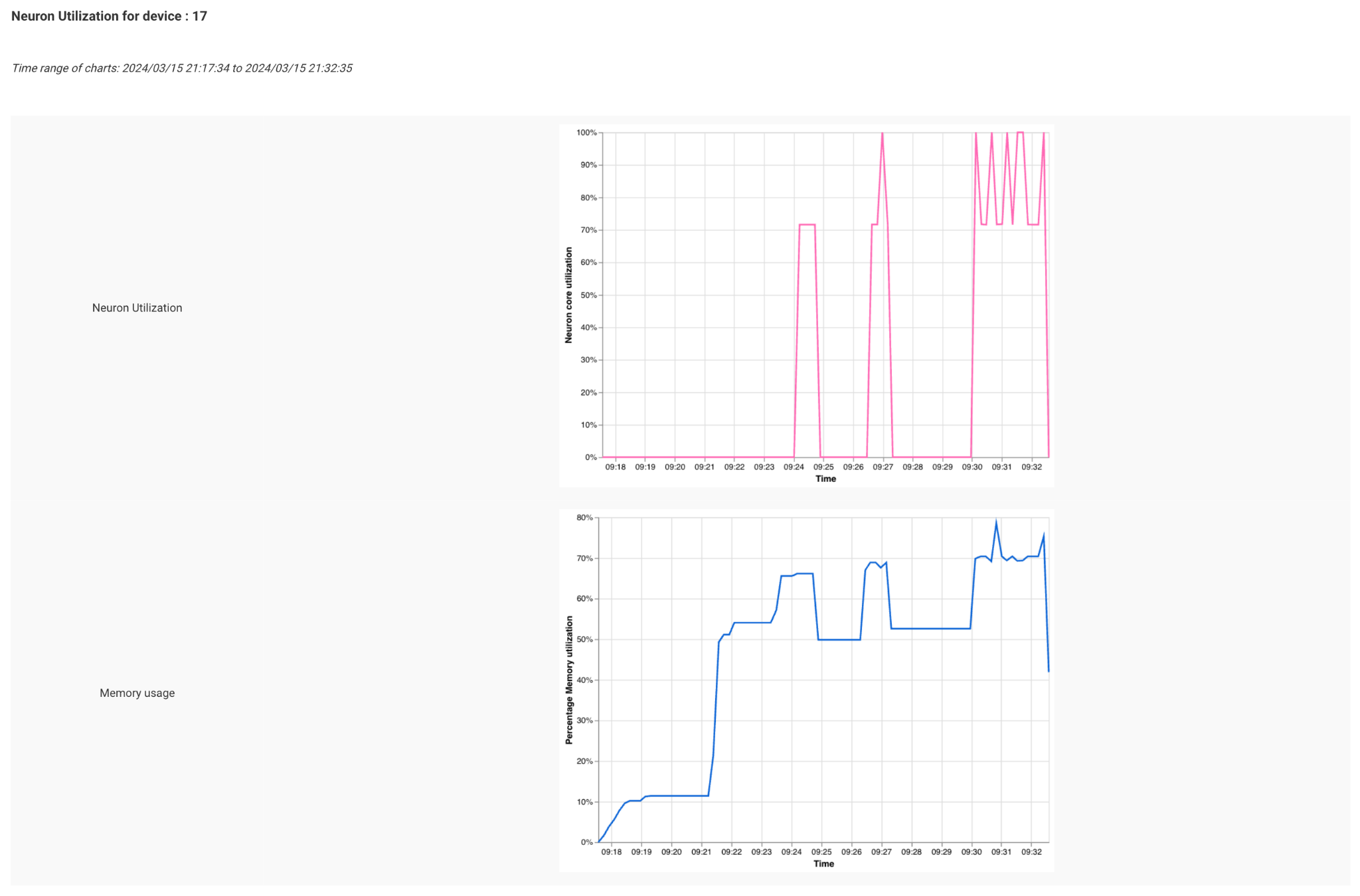The width and height of the screenshot is (1360, 896).
Task: Select the 09:18 tick on the utilization chart
Action: [x=615, y=467]
